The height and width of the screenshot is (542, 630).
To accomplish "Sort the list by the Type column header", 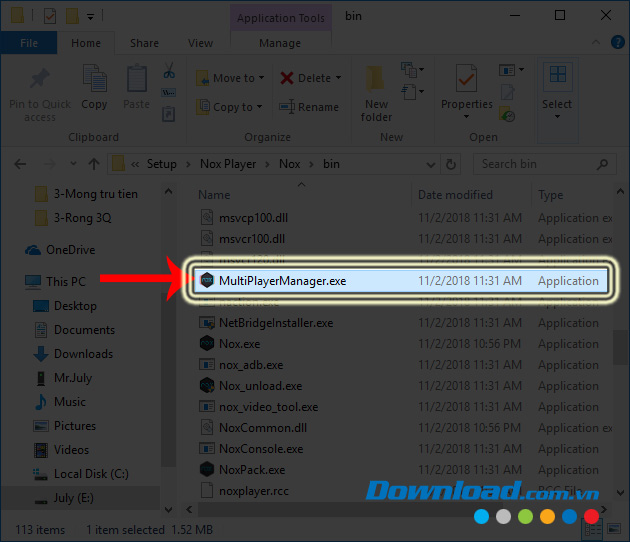I will 550,195.
